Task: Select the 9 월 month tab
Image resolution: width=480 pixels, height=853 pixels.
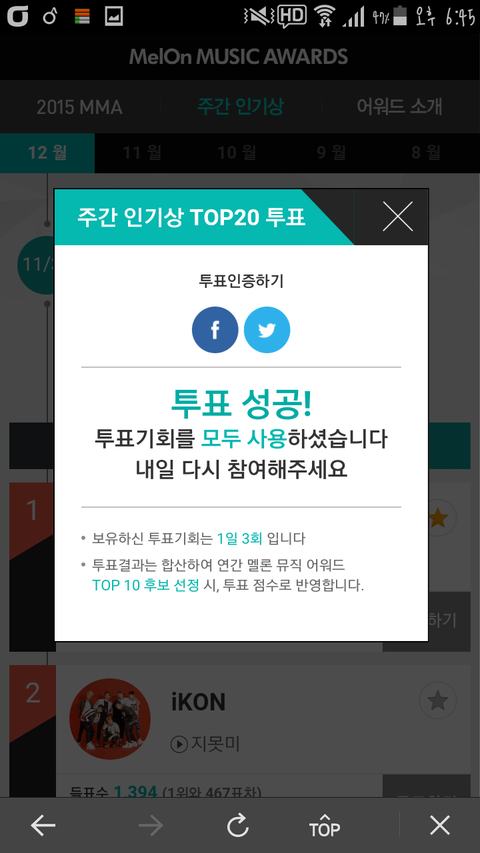Action: click(331, 153)
